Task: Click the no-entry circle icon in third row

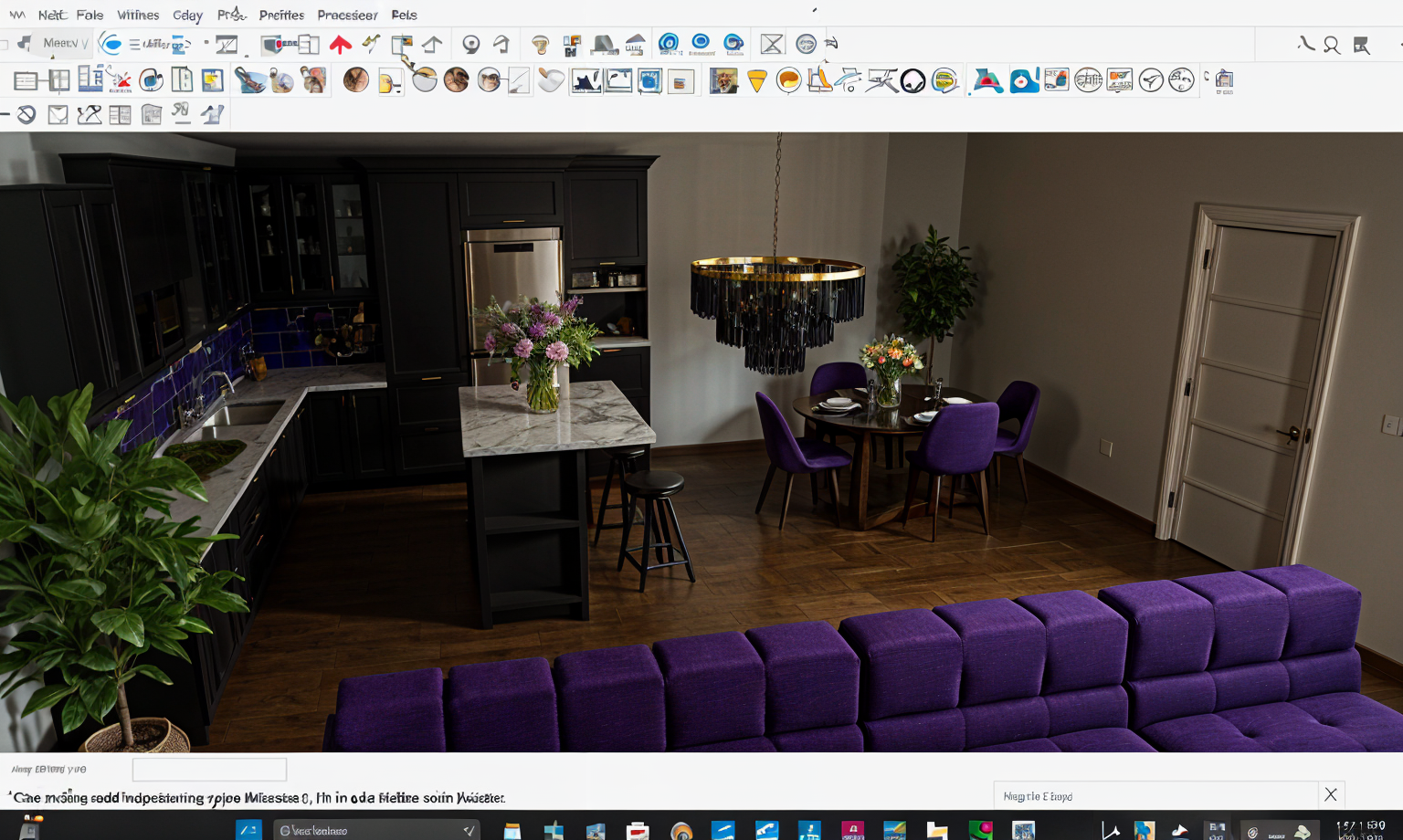Action: [26, 114]
